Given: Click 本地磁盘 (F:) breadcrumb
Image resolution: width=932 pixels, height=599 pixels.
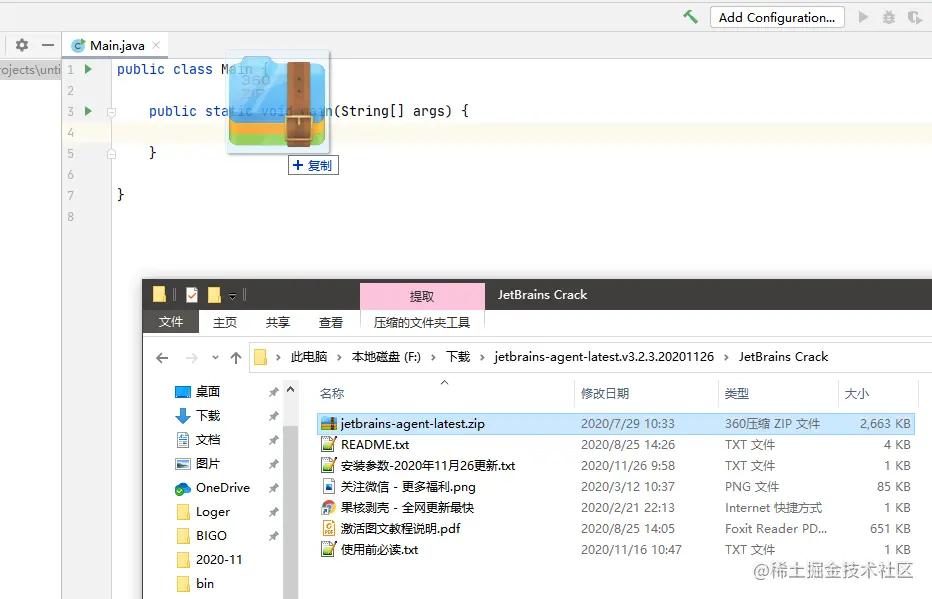Looking at the screenshot, I should point(386,357).
